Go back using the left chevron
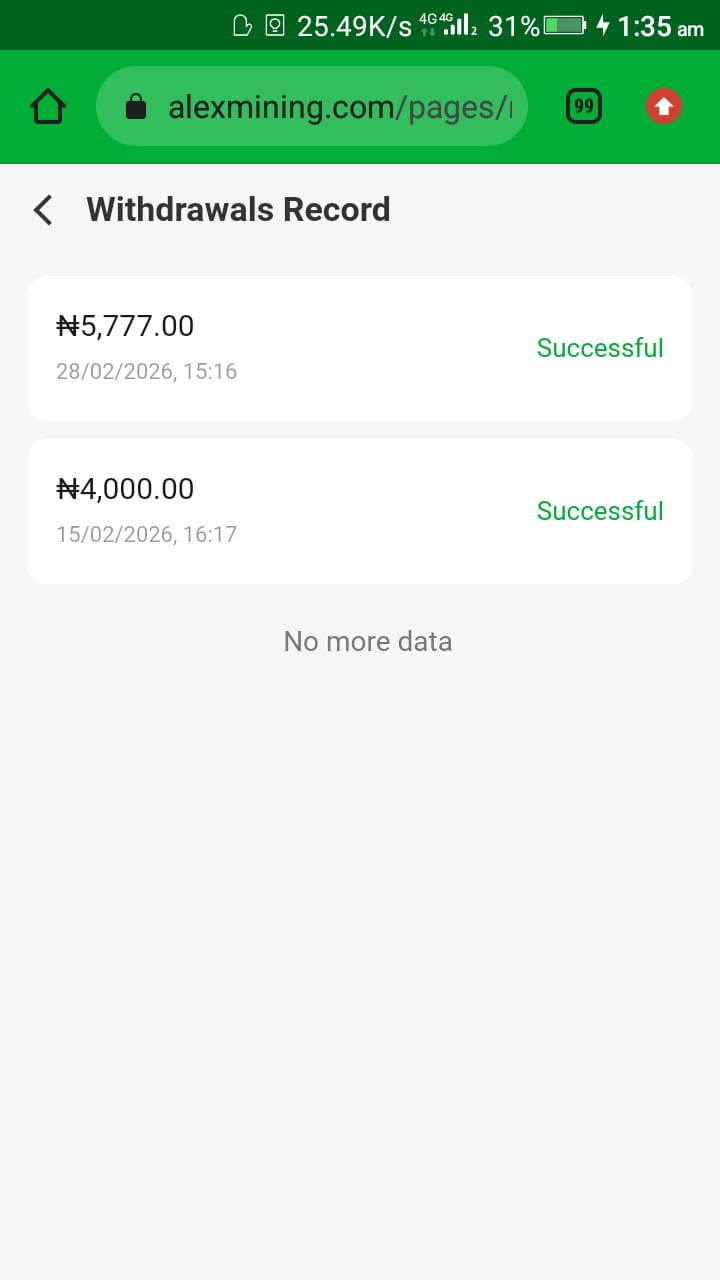This screenshot has height=1280, width=720. coord(42,210)
